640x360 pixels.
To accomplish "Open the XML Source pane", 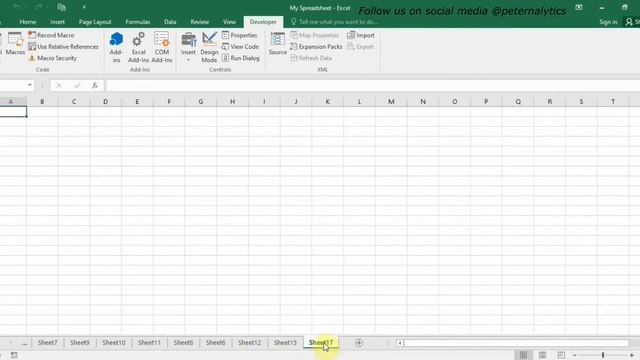I will tap(278, 44).
